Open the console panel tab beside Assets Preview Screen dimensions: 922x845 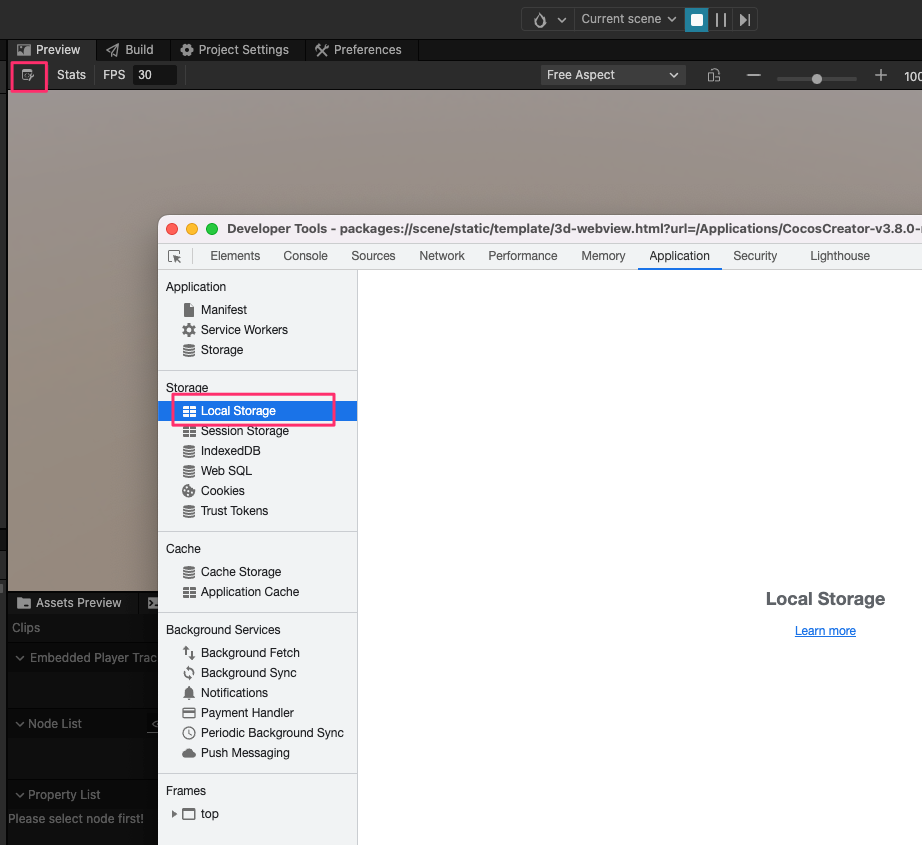(x=152, y=603)
